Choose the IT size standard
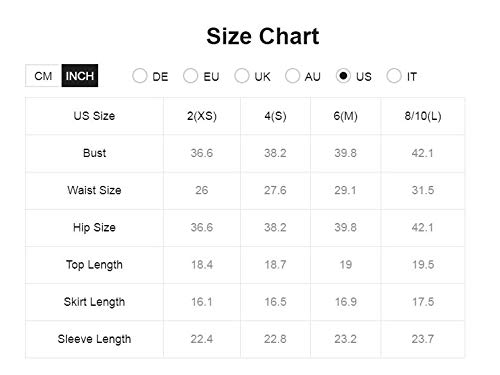The image size is (500, 375). pos(394,76)
